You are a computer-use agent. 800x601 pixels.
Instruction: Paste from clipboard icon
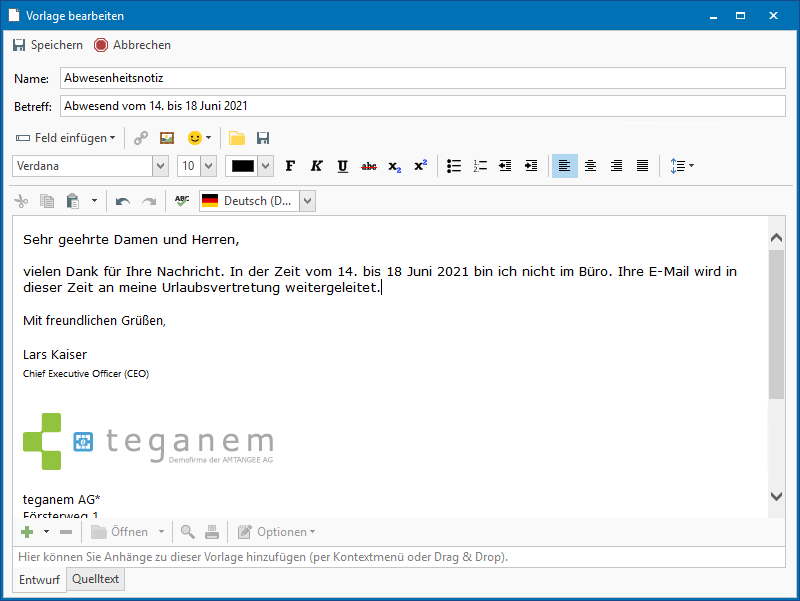pos(73,201)
